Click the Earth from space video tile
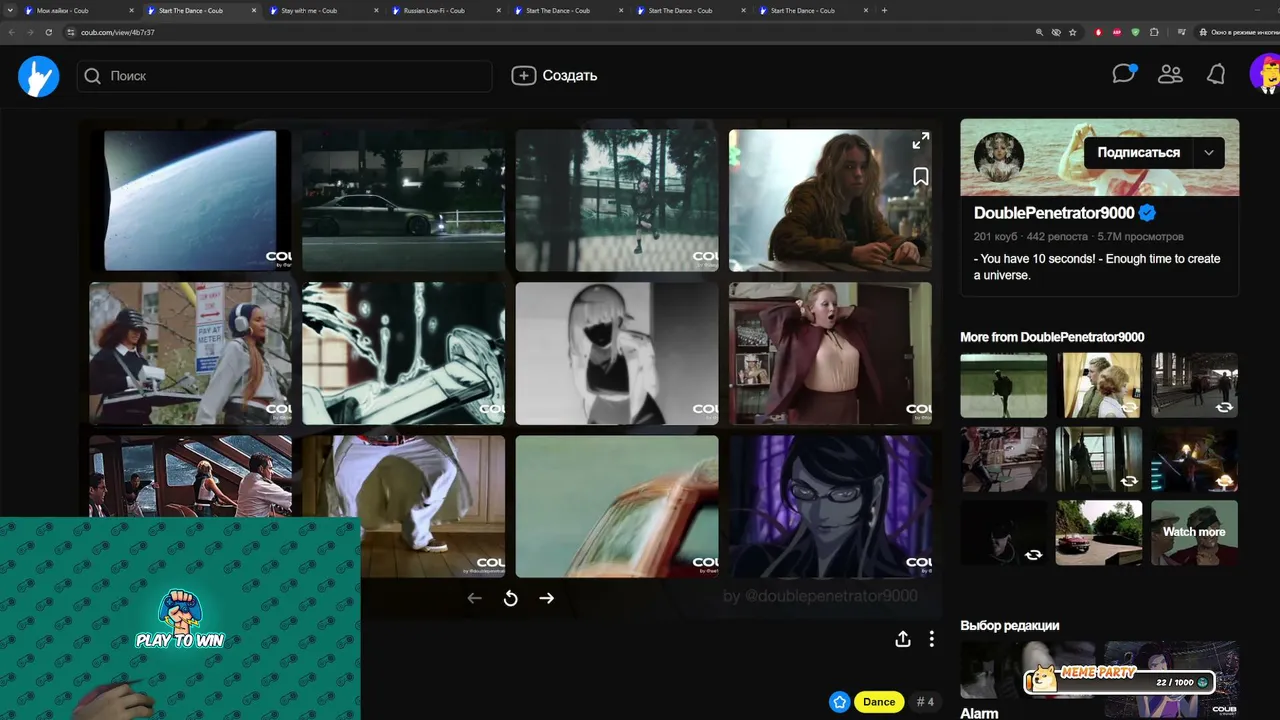Image resolution: width=1280 pixels, height=720 pixels. (x=190, y=200)
